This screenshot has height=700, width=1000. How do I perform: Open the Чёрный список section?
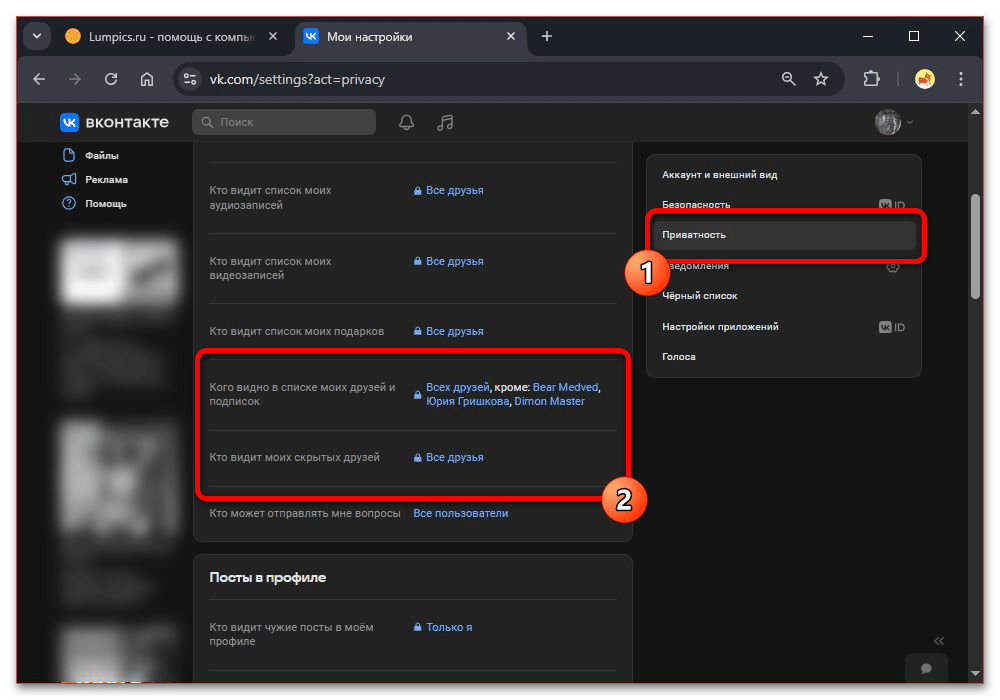coord(783,296)
